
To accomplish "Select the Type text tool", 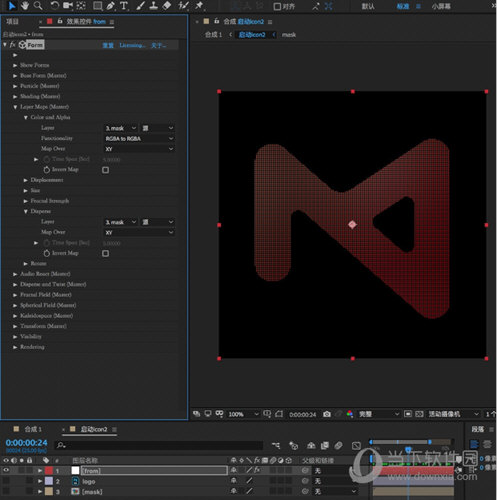I will 124,6.
